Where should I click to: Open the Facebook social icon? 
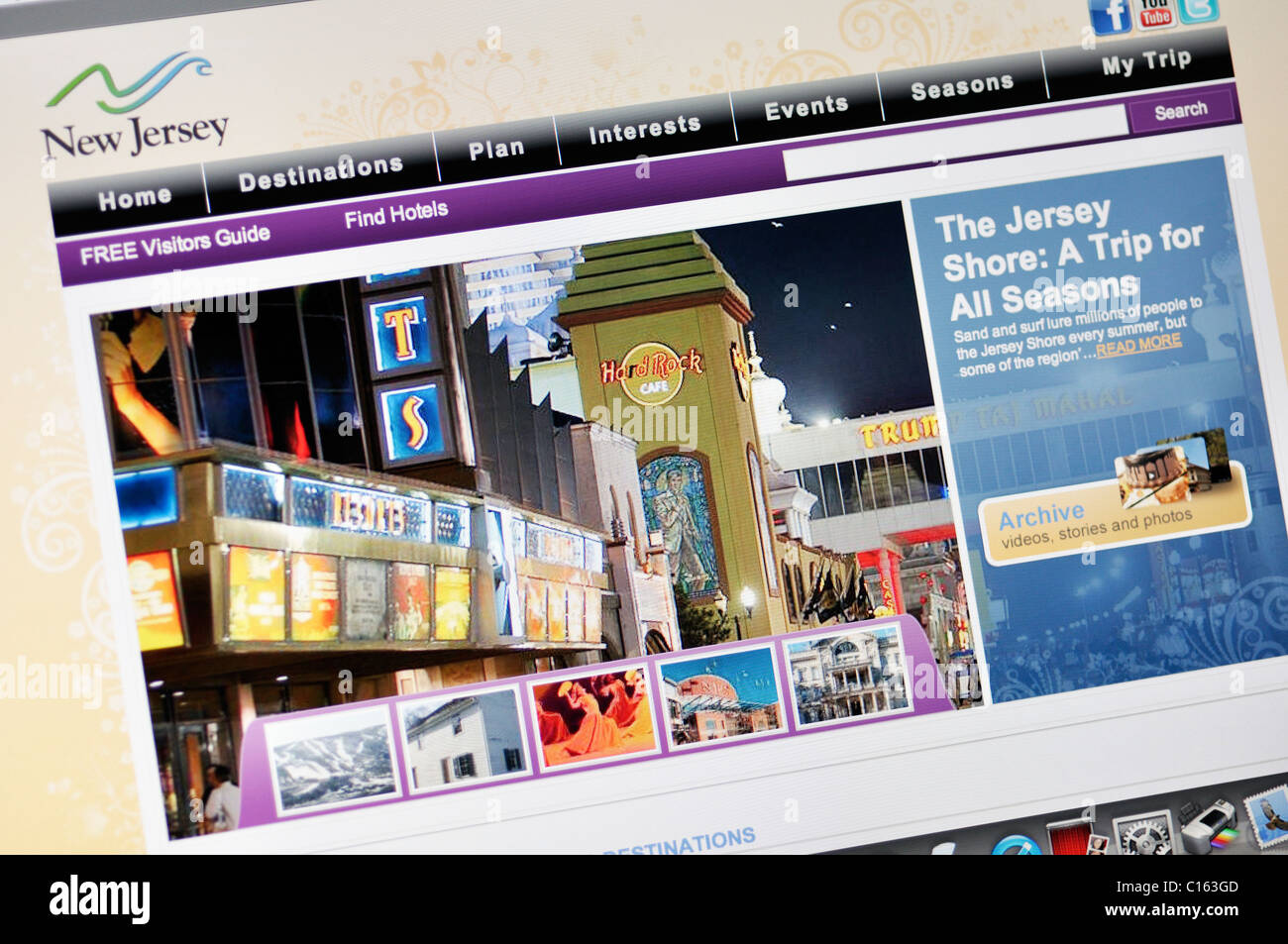click(1109, 15)
